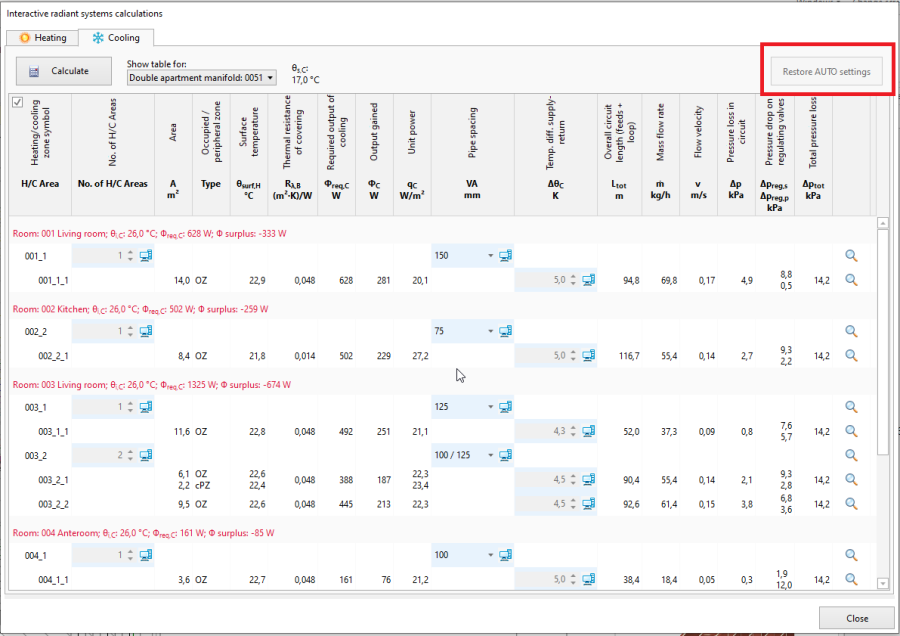
Task: Open pipe spacing dropdown for 004_1
Action: tap(490, 555)
